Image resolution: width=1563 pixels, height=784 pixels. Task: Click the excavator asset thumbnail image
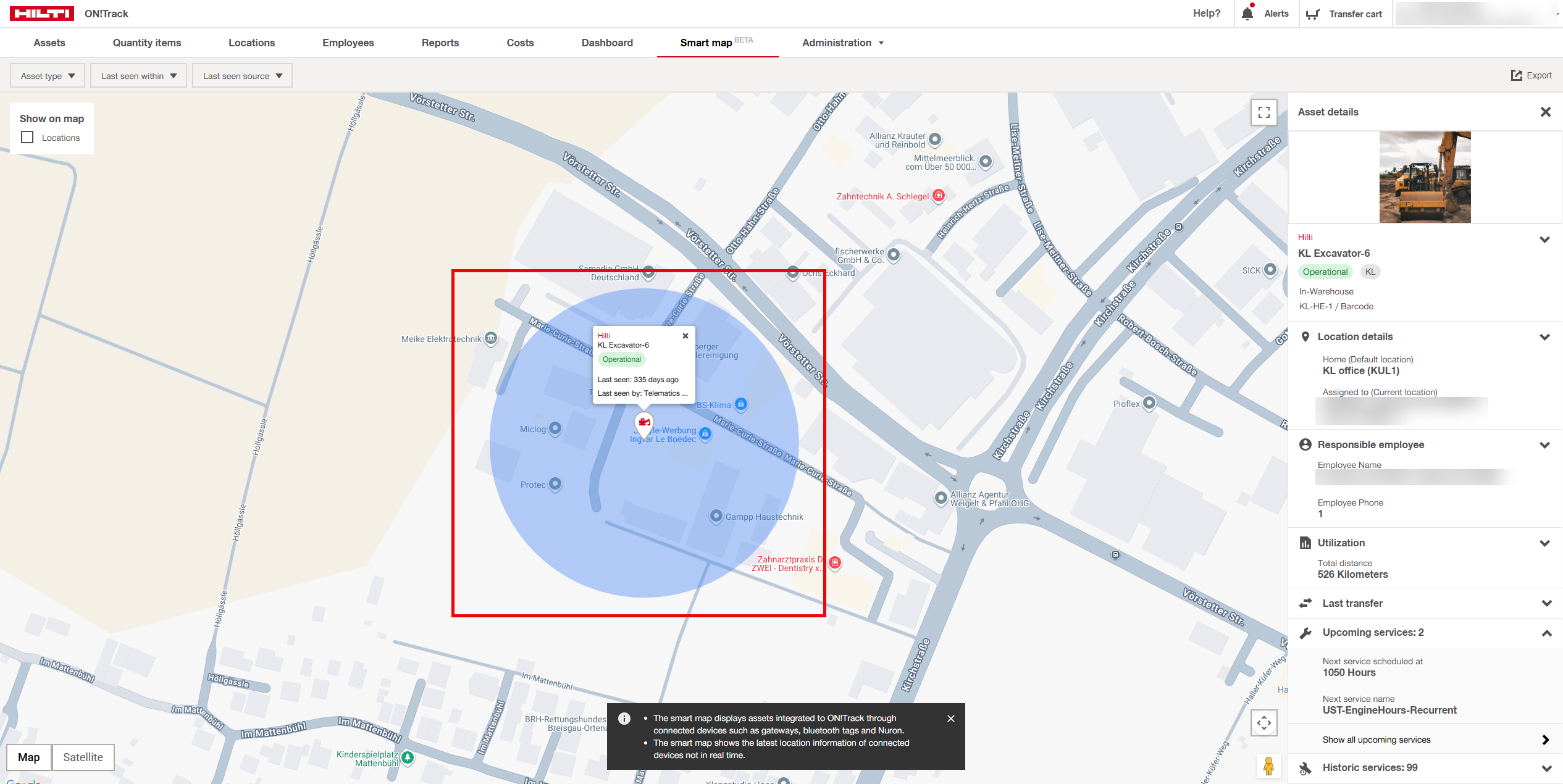(1425, 177)
